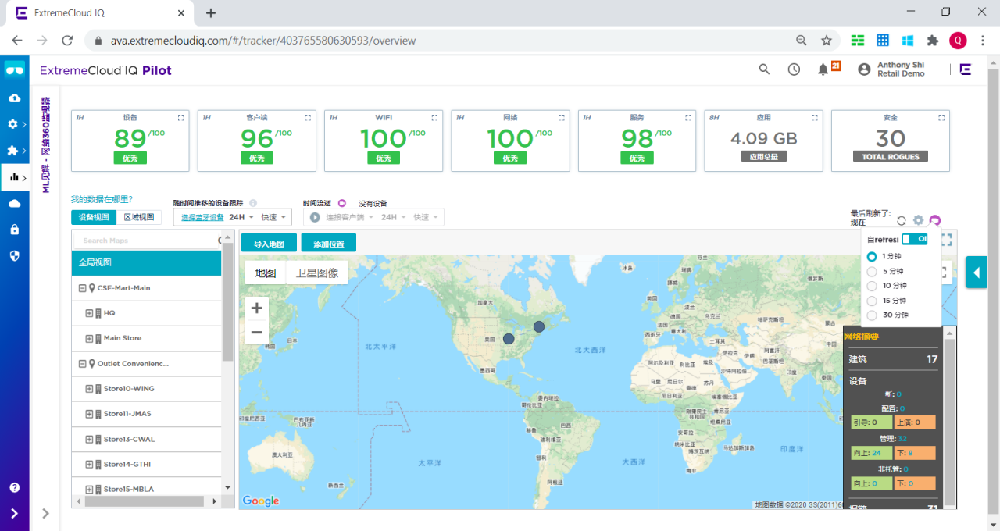1000x532 pixels.
Task: Open the bar chart insights sidebar icon
Action: [x=14, y=177]
